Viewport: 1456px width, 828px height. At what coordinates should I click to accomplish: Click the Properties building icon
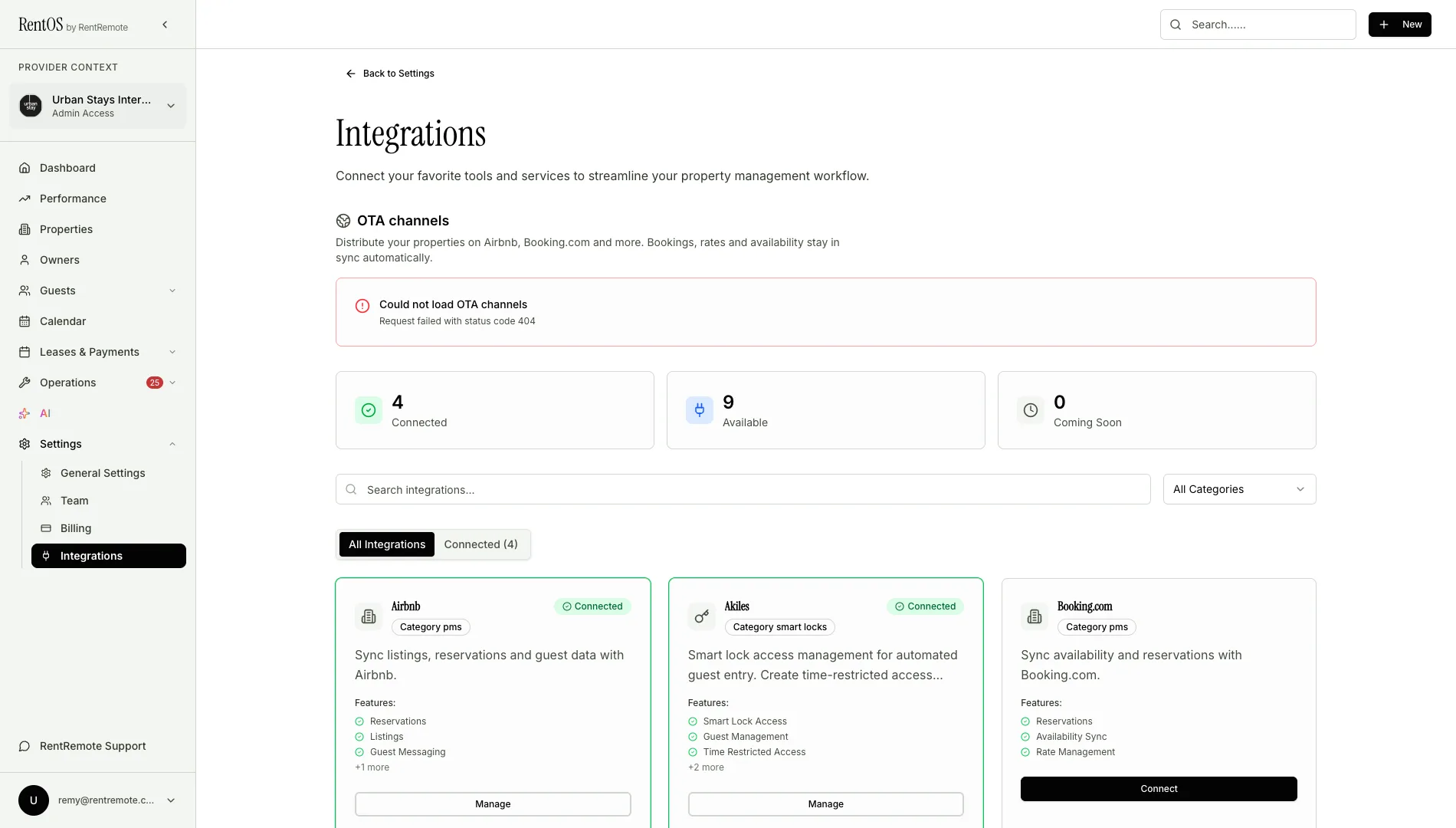(25, 229)
